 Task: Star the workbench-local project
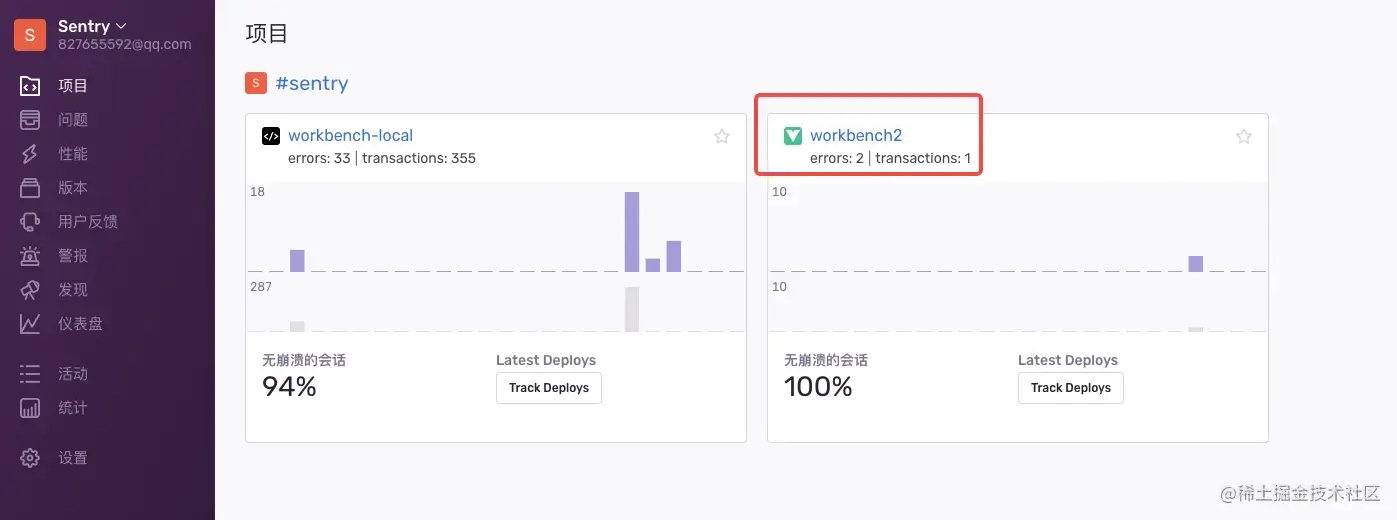722,137
